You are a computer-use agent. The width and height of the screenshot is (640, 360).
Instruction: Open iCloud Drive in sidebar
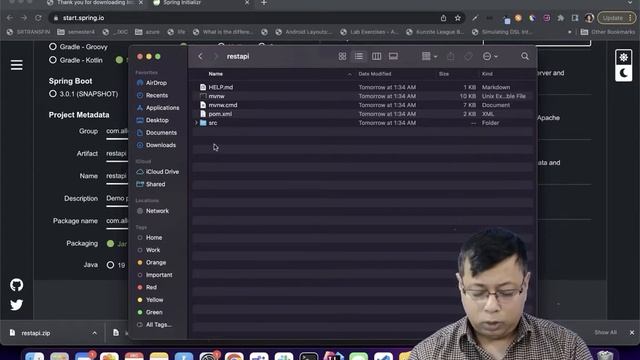tap(162, 172)
